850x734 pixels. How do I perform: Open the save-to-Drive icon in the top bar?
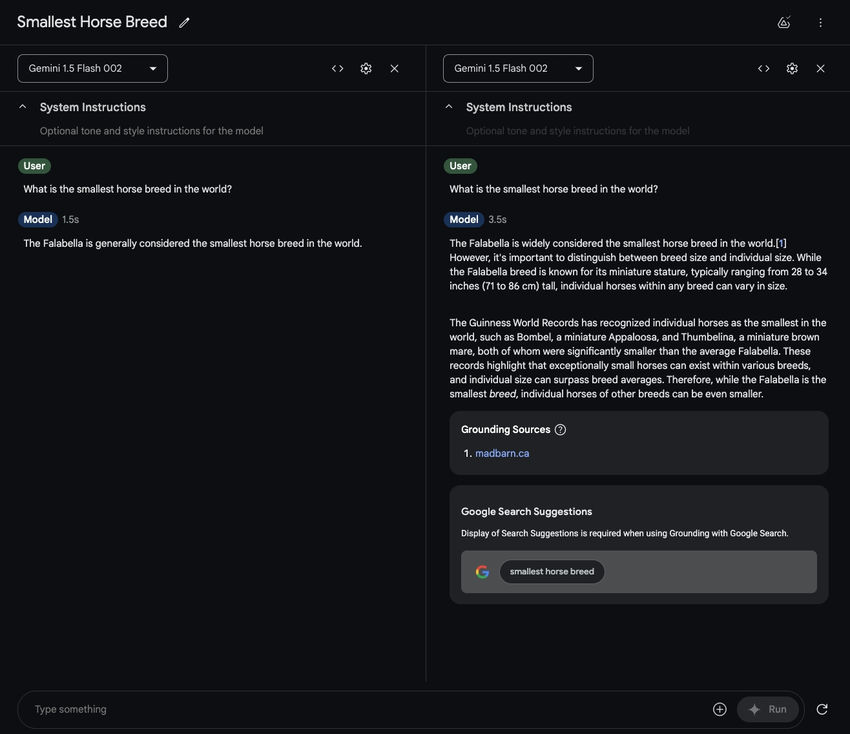(784, 22)
